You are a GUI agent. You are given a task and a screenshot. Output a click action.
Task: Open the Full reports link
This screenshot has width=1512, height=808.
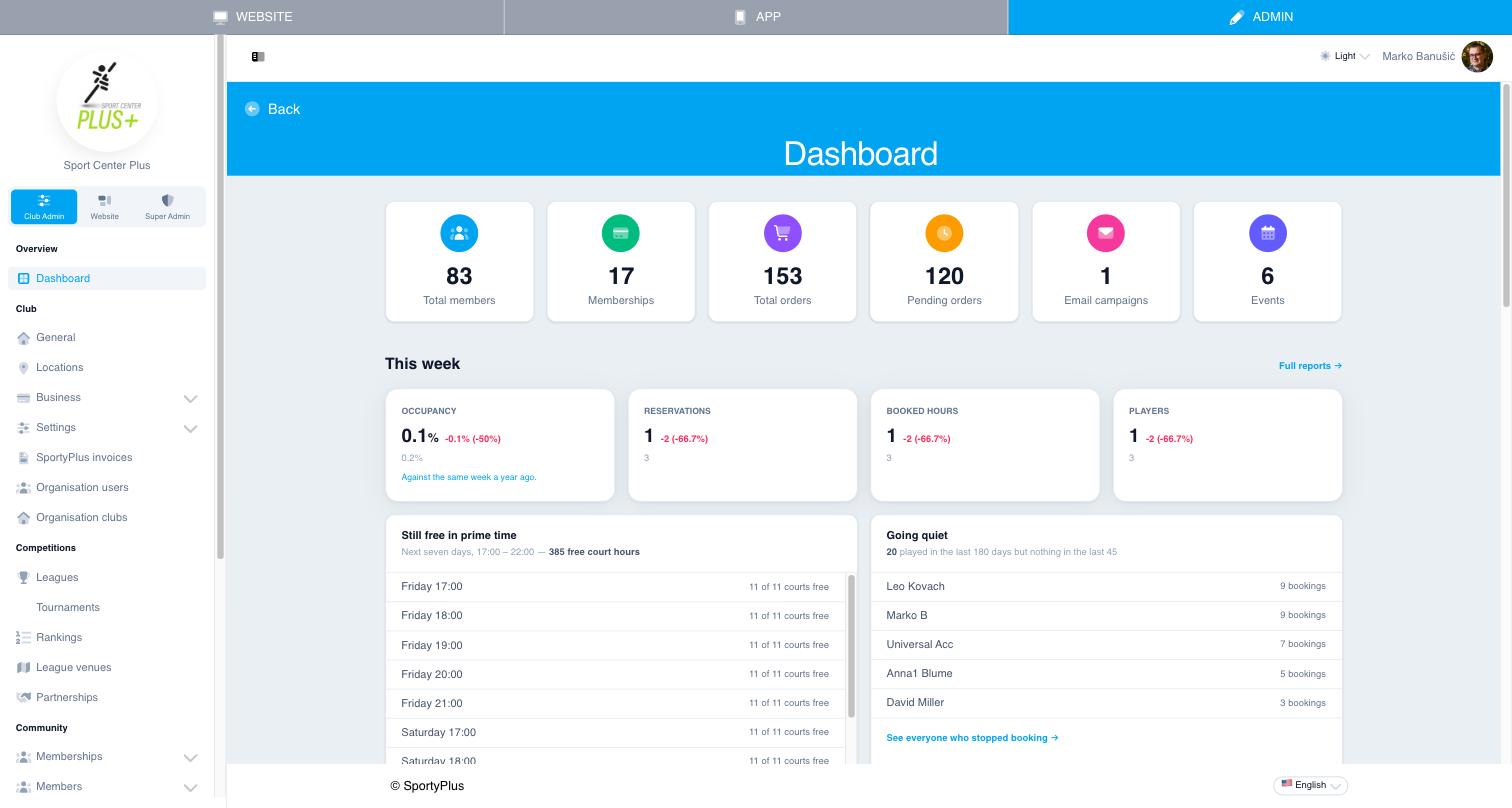tap(1310, 366)
